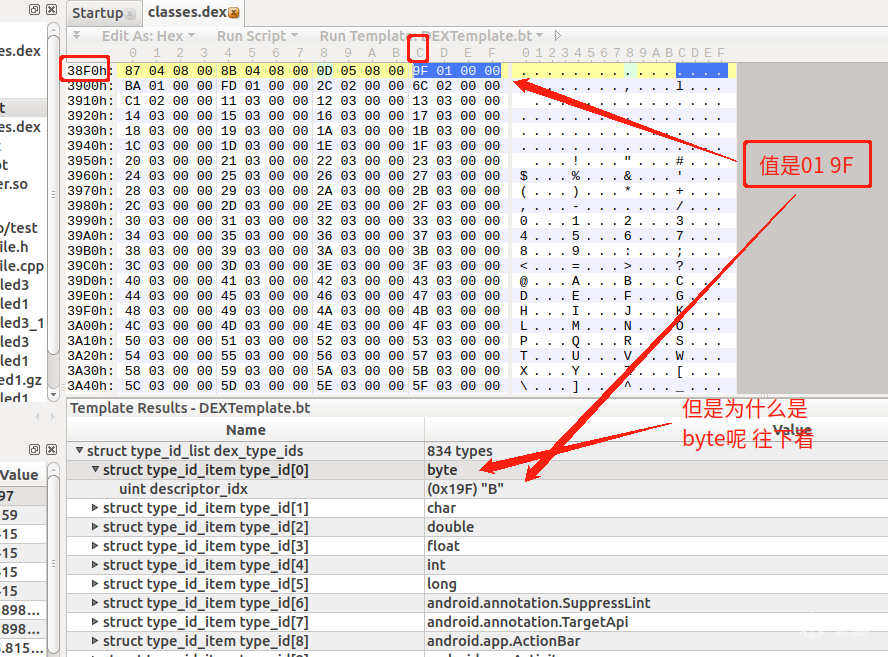Click the "float" type value
The image size is (888, 657).
[x=443, y=546]
